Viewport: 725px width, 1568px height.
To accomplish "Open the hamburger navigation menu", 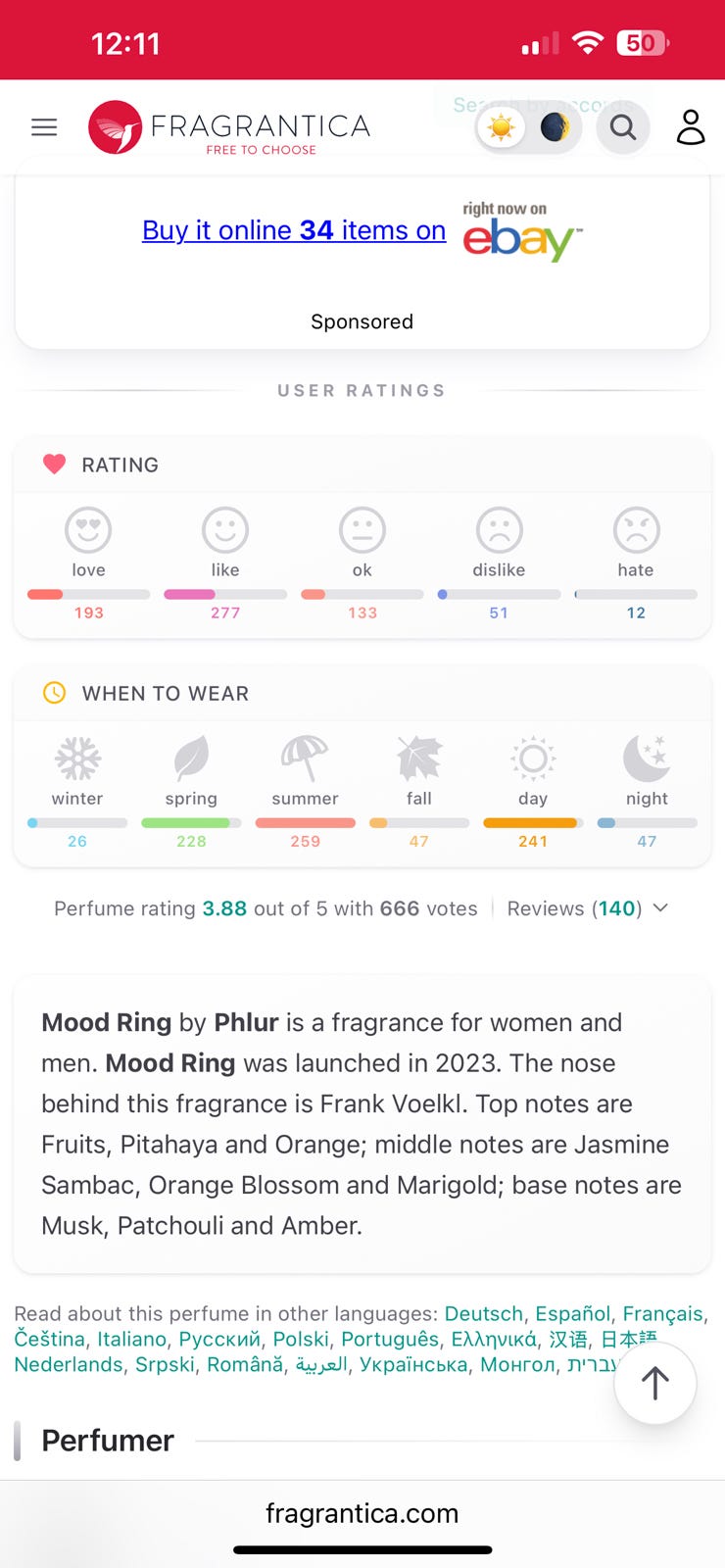I will 44,127.
